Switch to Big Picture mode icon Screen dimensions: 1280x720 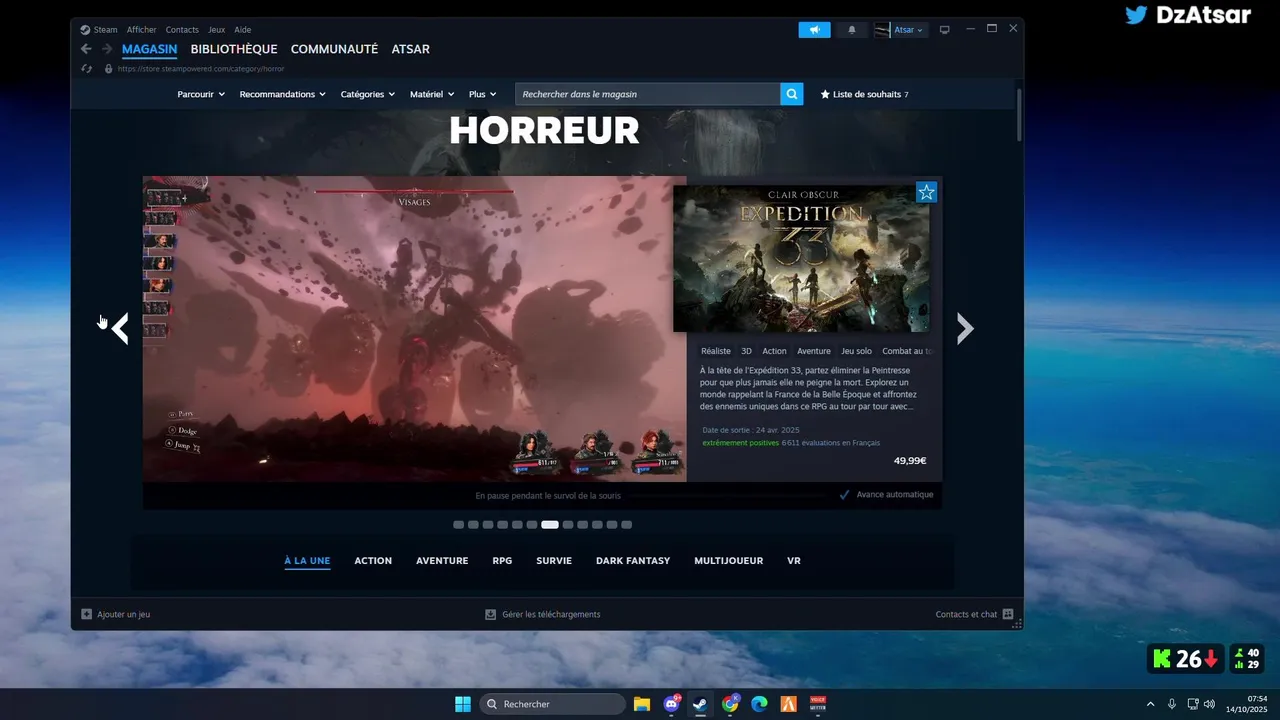(944, 30)
